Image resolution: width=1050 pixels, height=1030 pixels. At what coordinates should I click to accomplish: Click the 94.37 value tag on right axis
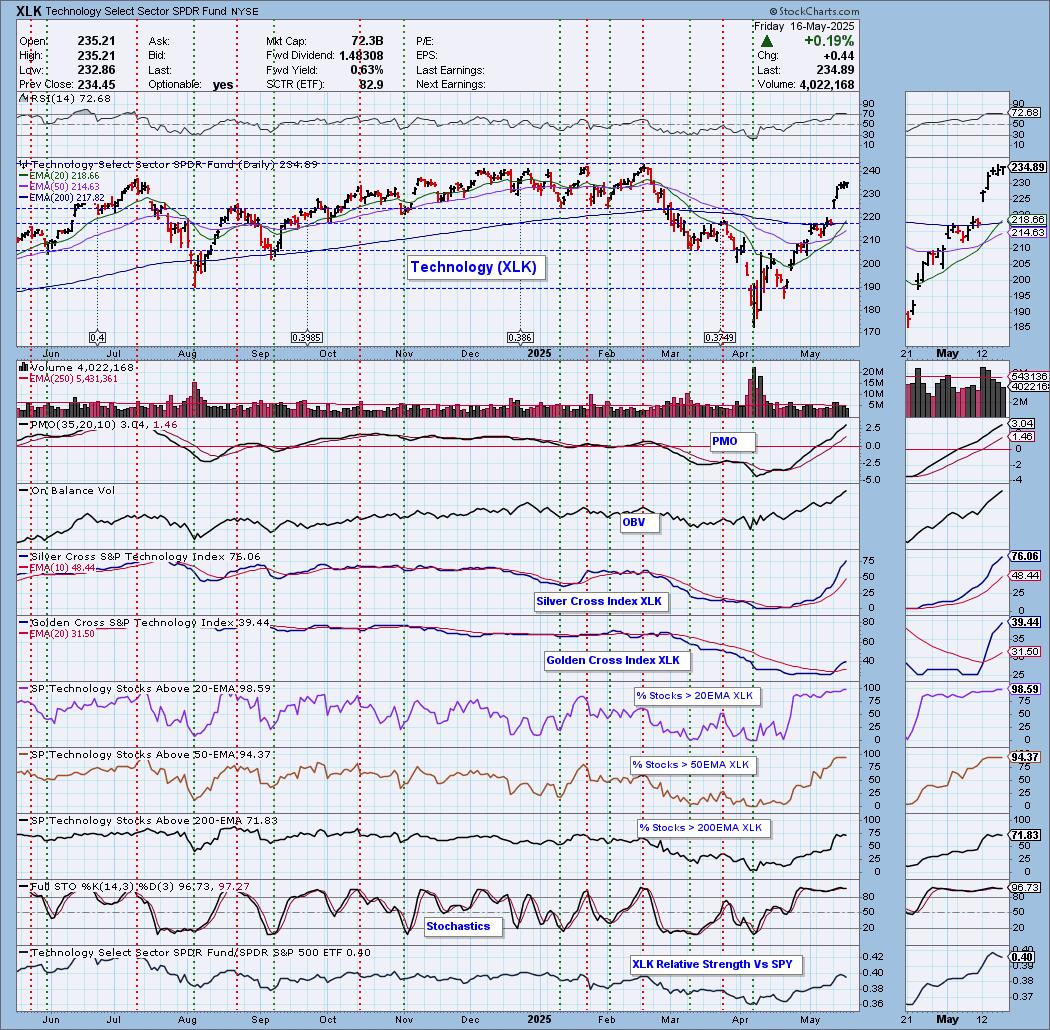click(1025, 757)
